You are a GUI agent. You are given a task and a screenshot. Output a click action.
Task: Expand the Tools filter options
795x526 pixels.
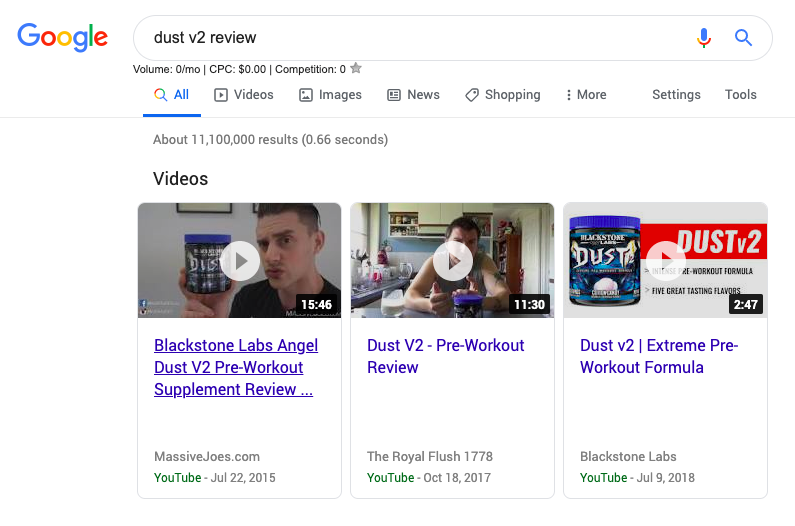tap(740, 95)
